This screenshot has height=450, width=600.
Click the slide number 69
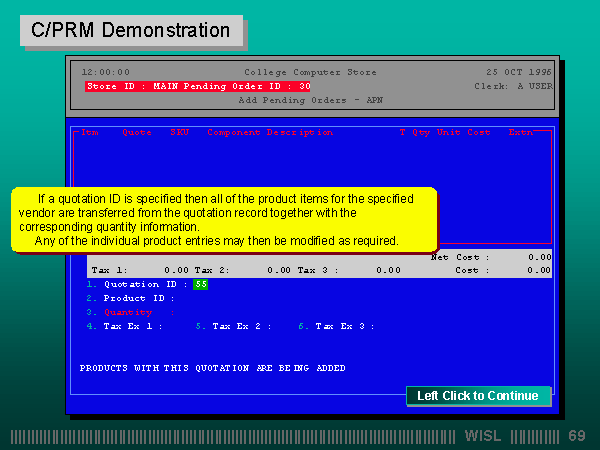point(577,436)
